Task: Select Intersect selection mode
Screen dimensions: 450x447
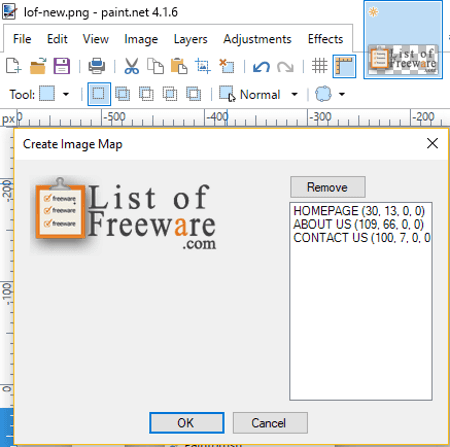Action: [x=170, y=94]
